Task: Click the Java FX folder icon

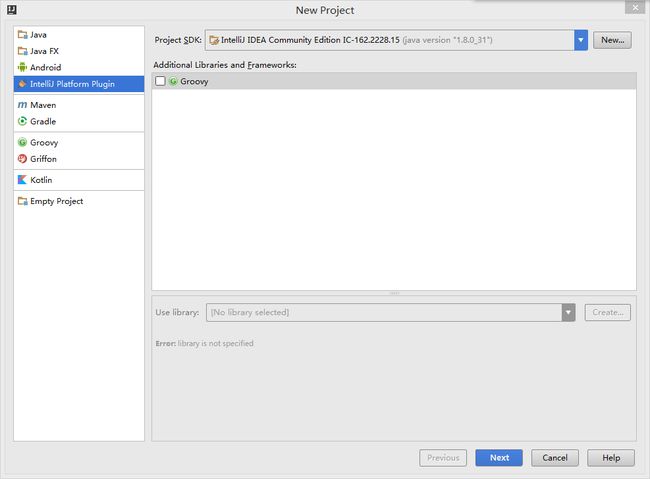Action: pyautogui.click(x=22, y=51)
